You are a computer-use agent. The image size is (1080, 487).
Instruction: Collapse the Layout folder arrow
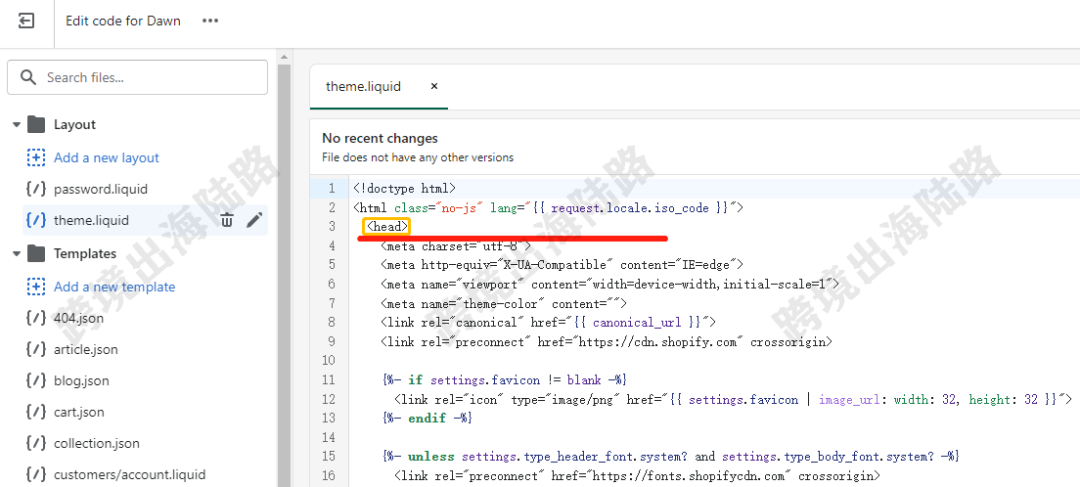[x=16, y=125]
